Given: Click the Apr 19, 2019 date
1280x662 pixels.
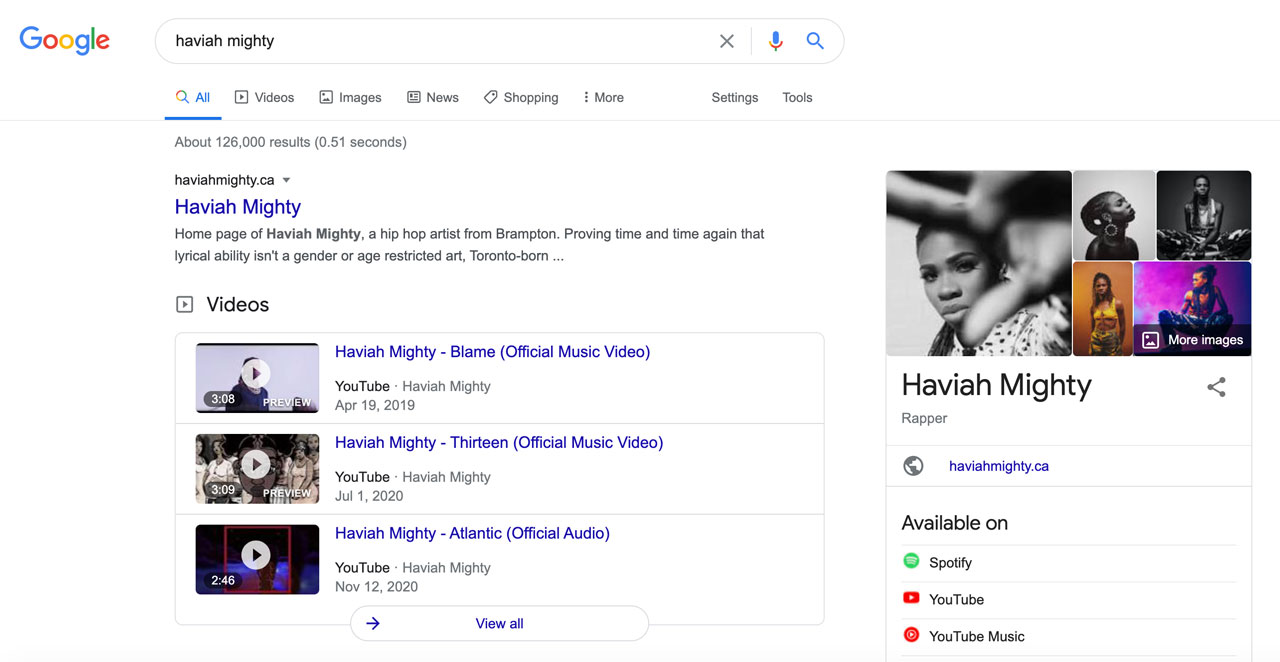Looking at the screenshot, I should [375, 405].
